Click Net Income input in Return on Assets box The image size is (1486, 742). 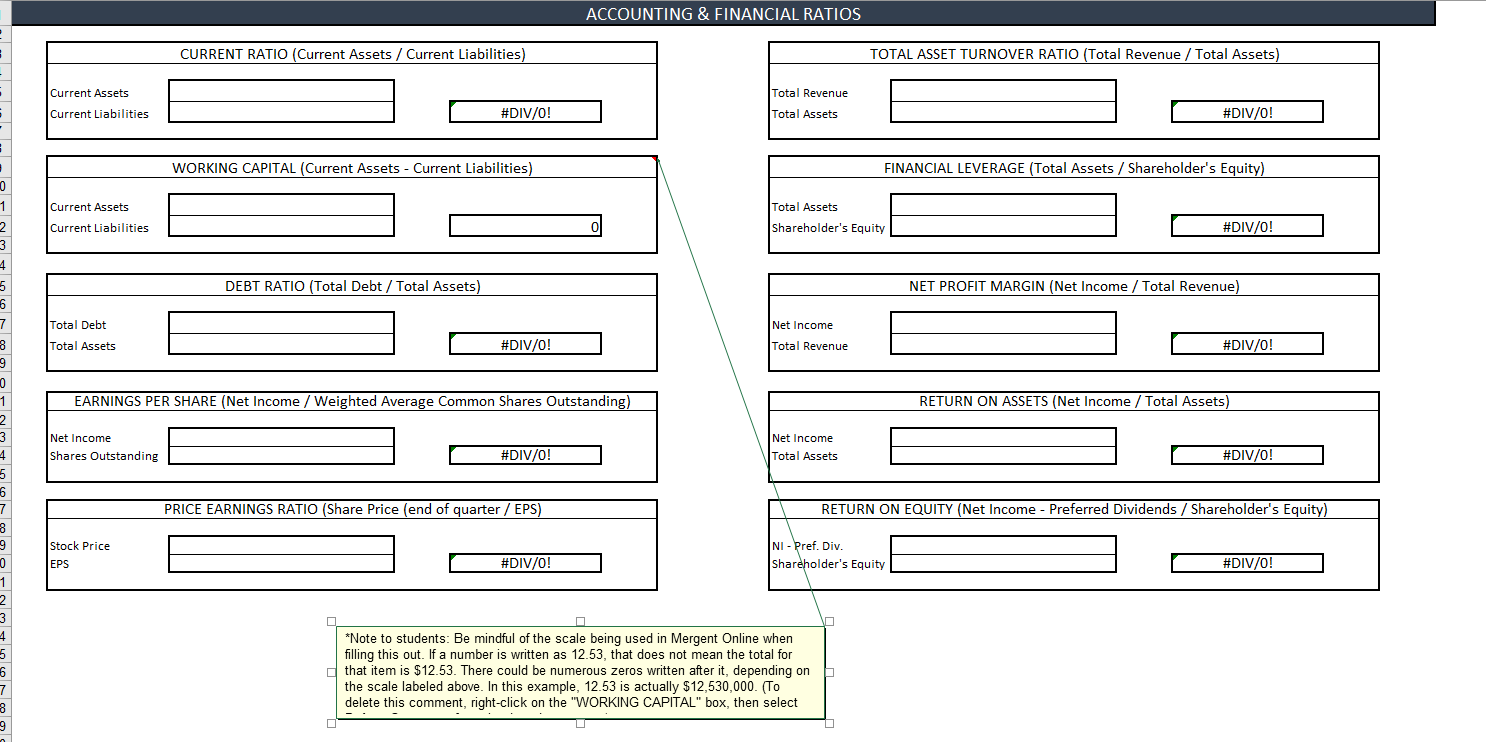(1003, 437)
